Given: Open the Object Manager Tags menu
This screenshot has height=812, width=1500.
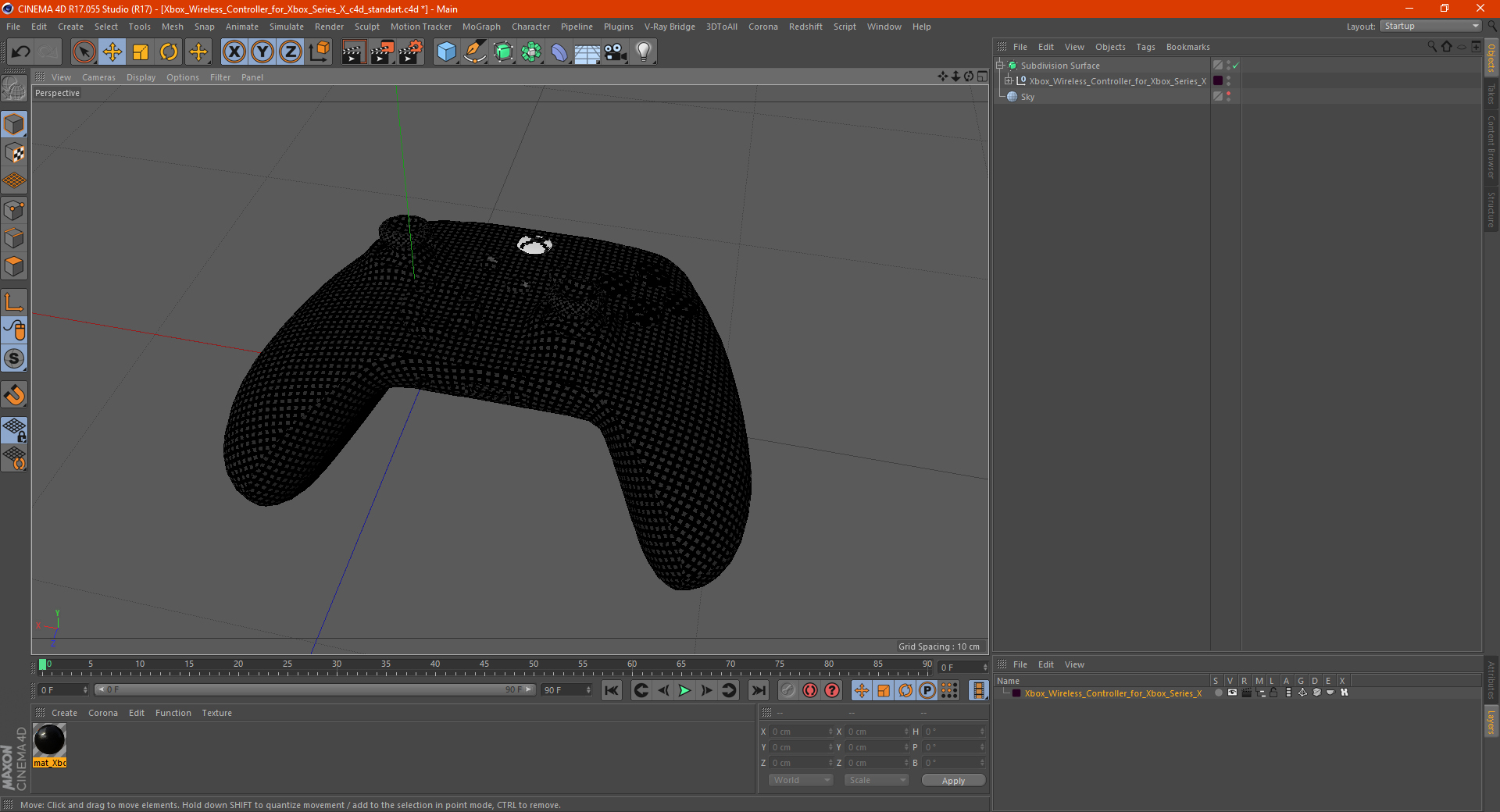Looking at the screenshot, I should 1145,47.
